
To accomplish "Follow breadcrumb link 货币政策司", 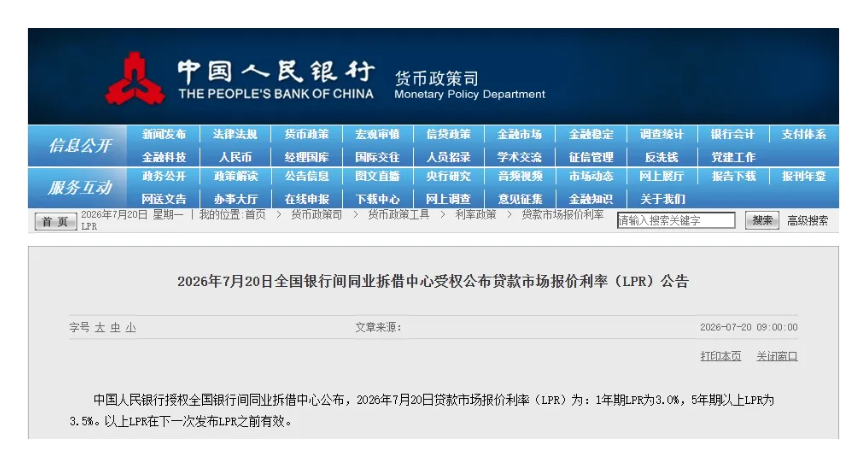I will [316, 215].
